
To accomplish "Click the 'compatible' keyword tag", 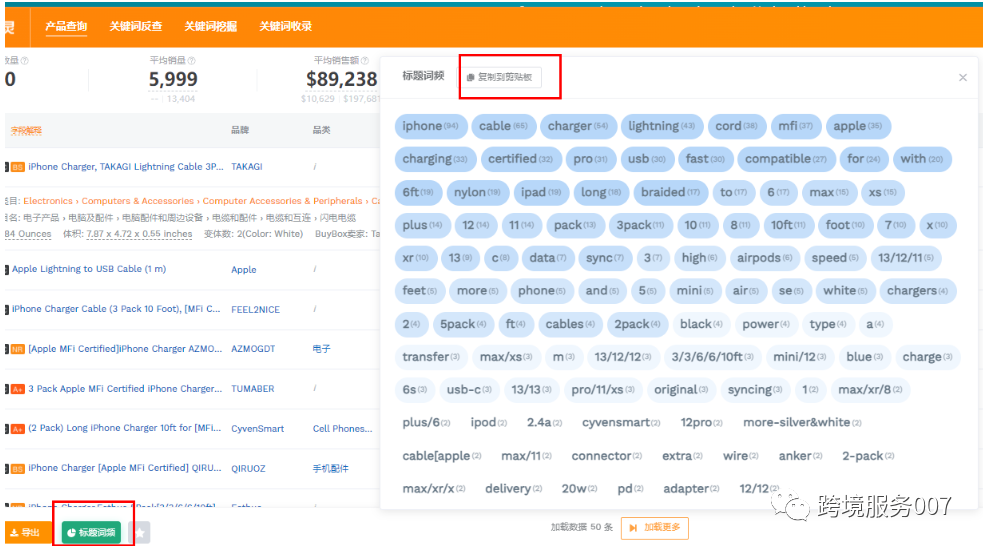I will (x=786, y=159).
